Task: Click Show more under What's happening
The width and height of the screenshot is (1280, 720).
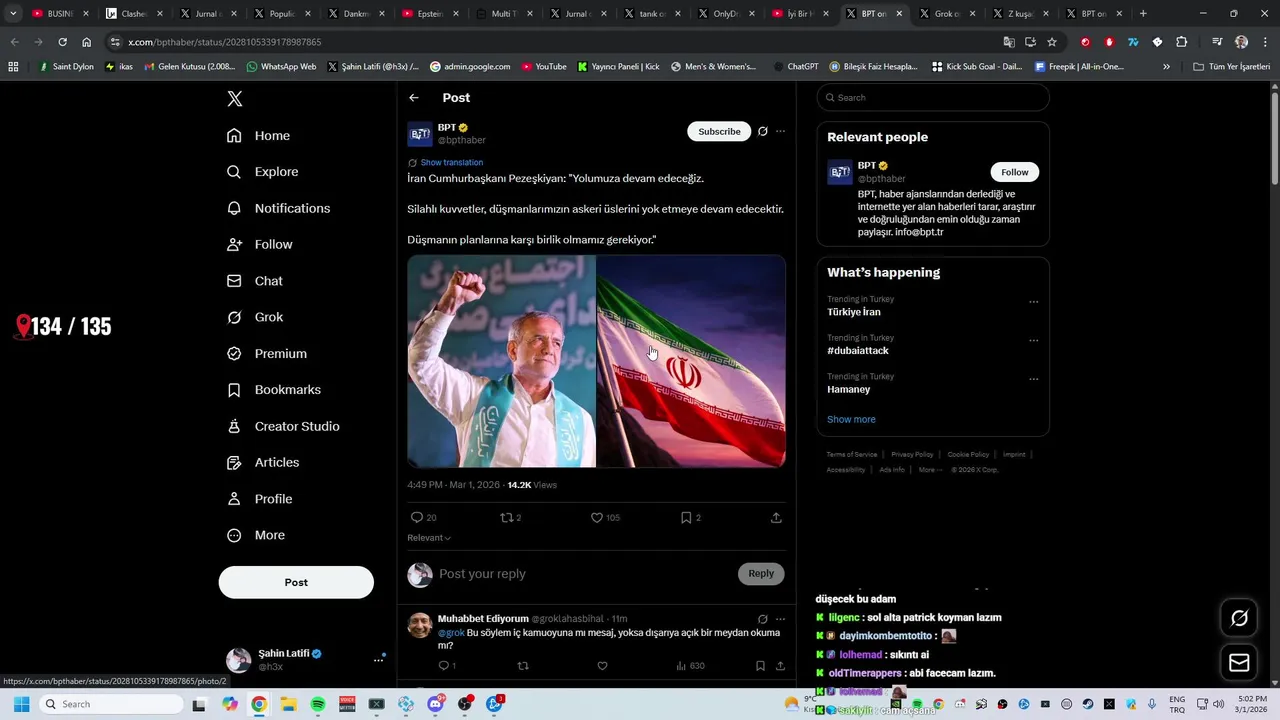Action: click(851, 419)
